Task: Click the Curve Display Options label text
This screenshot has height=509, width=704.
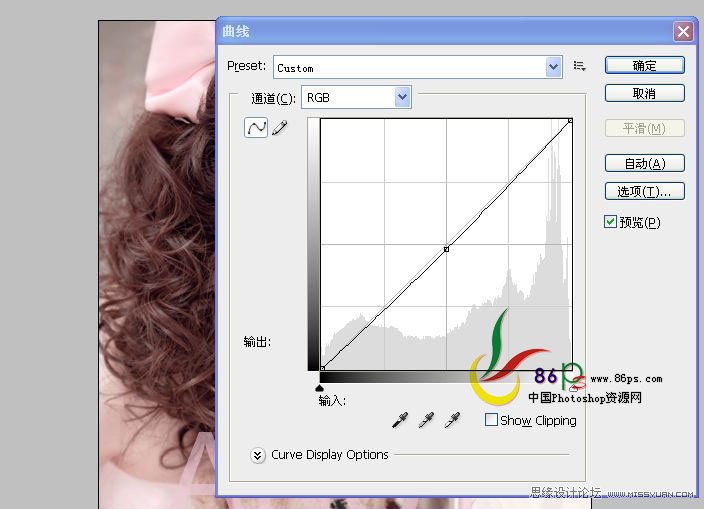Action: [330, 455]
